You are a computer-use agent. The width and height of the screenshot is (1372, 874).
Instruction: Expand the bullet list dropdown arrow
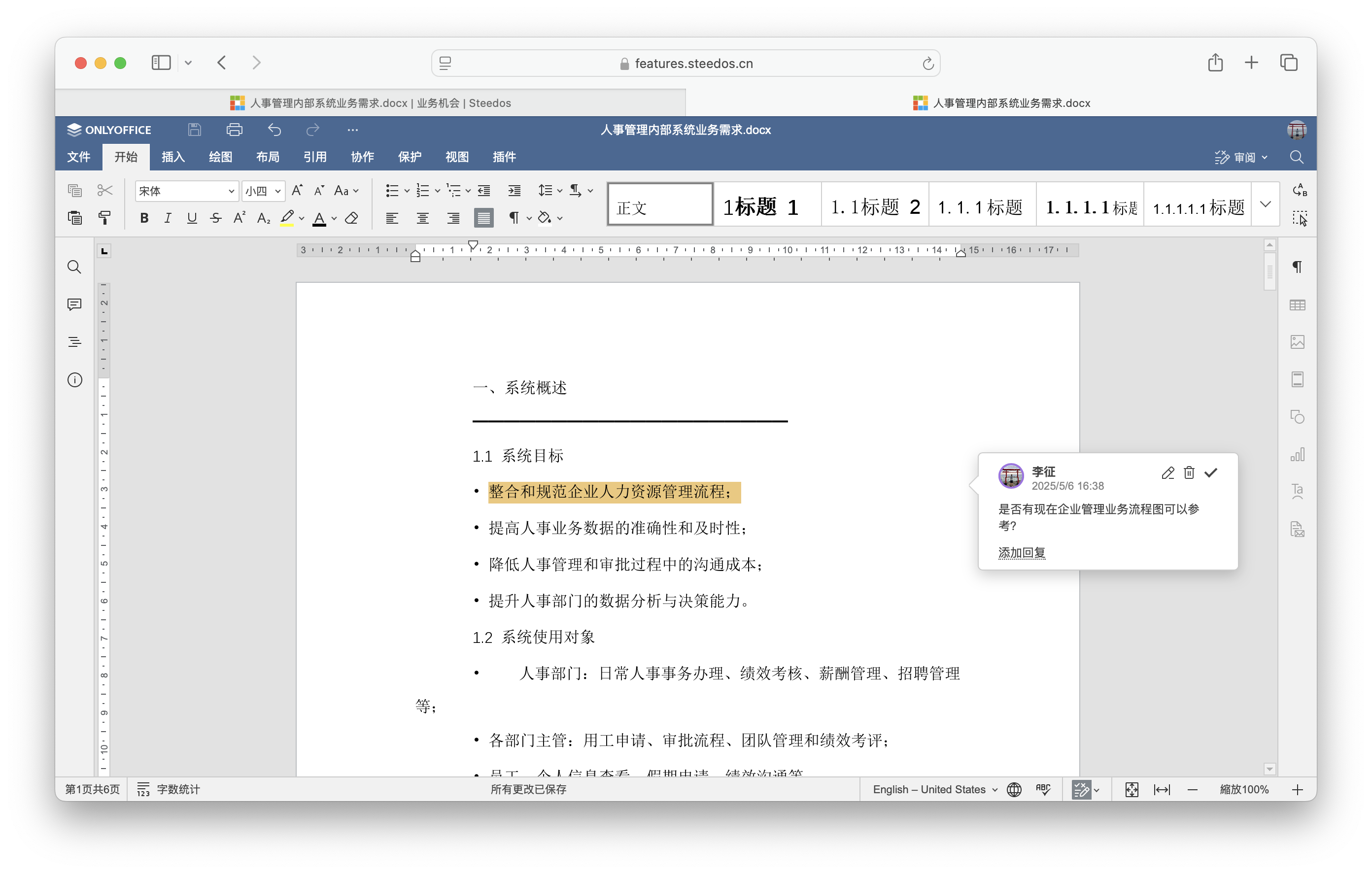click(x=407, y=191)
